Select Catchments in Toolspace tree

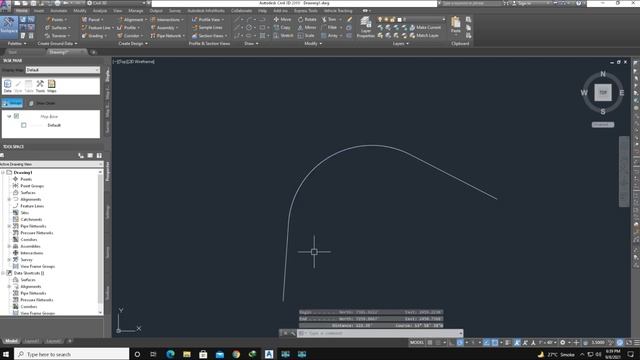(31, 219)
